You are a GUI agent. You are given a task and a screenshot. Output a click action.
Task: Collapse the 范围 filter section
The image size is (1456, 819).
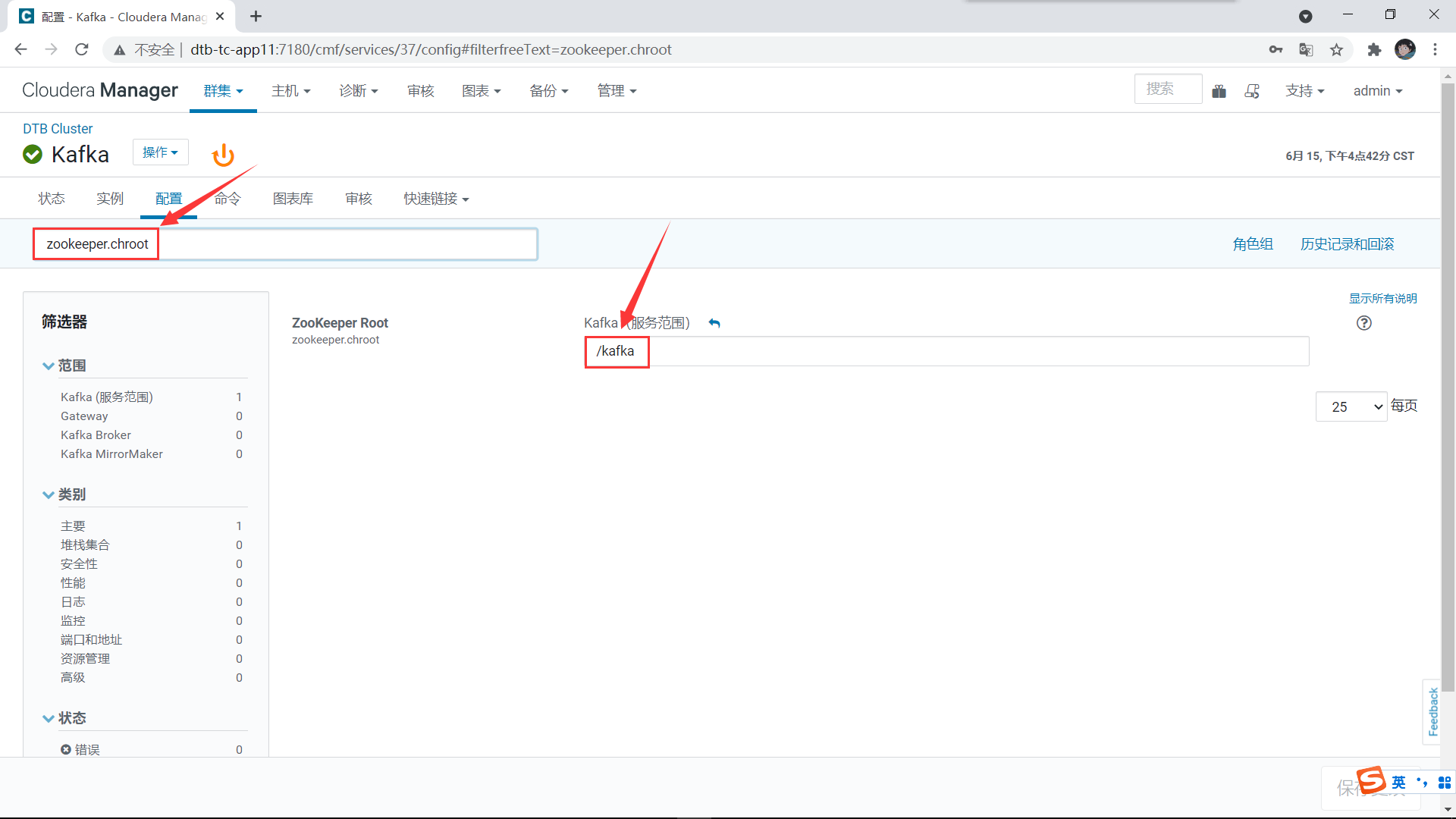coord(64,366)
